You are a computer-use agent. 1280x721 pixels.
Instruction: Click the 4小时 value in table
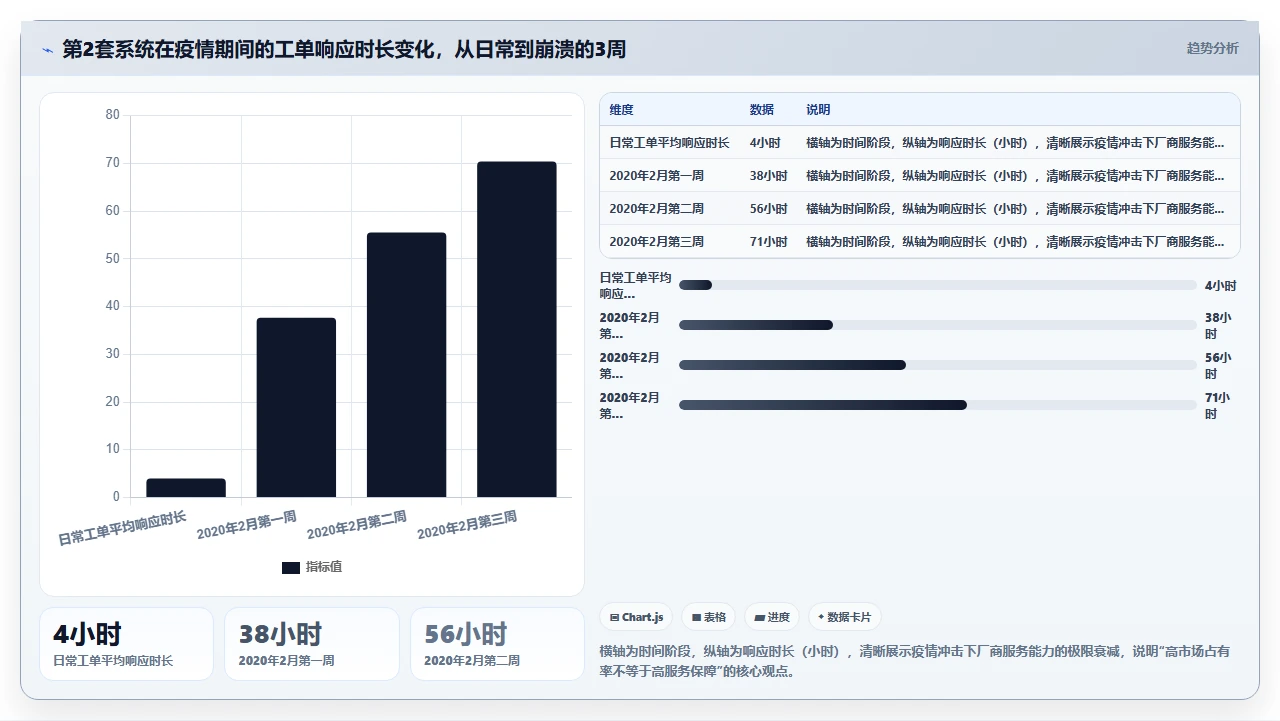[765, 143]
